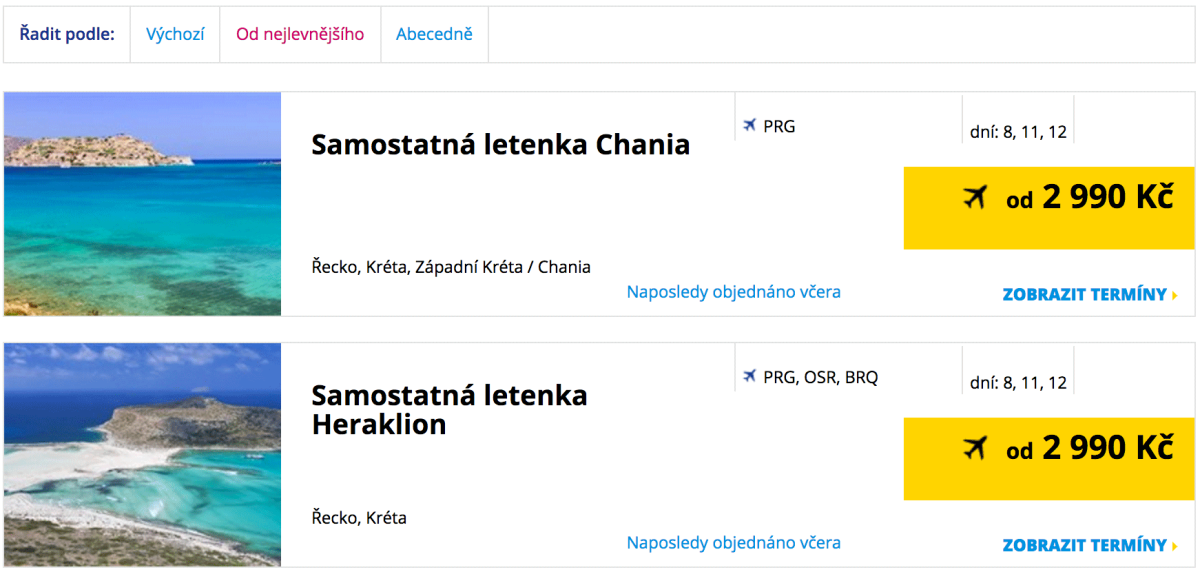Click the Řecko, Kréta, Západní Kréta / Chania text
The image size is (1200, 572).
click(x=451, y=267)
